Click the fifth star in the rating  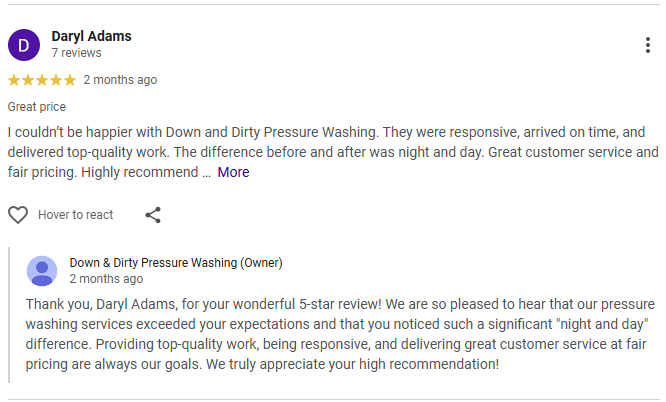pyautogui.click(x=70, y=80)
